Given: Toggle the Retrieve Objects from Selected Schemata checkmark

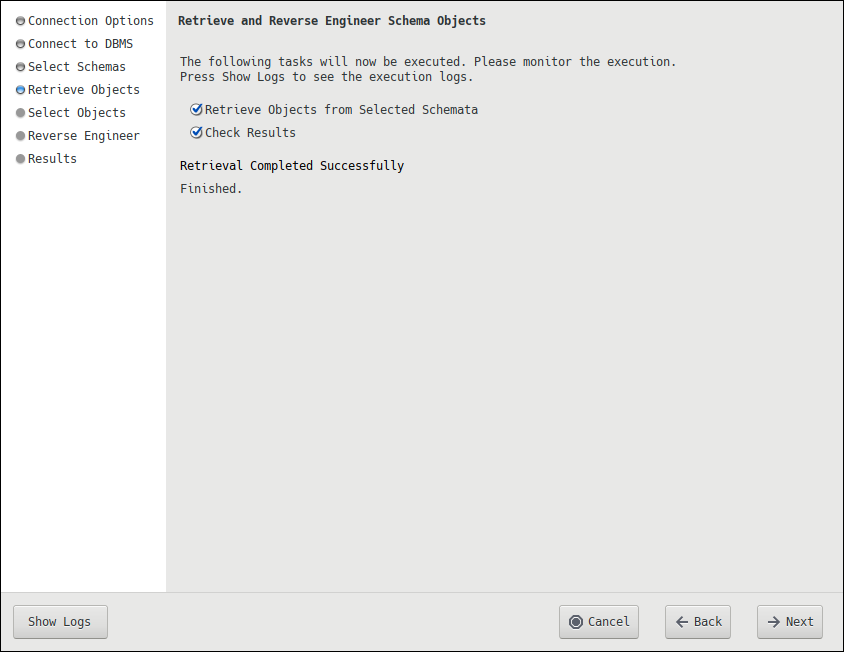Looking at the screenshot, I should (x=197, y=110).
